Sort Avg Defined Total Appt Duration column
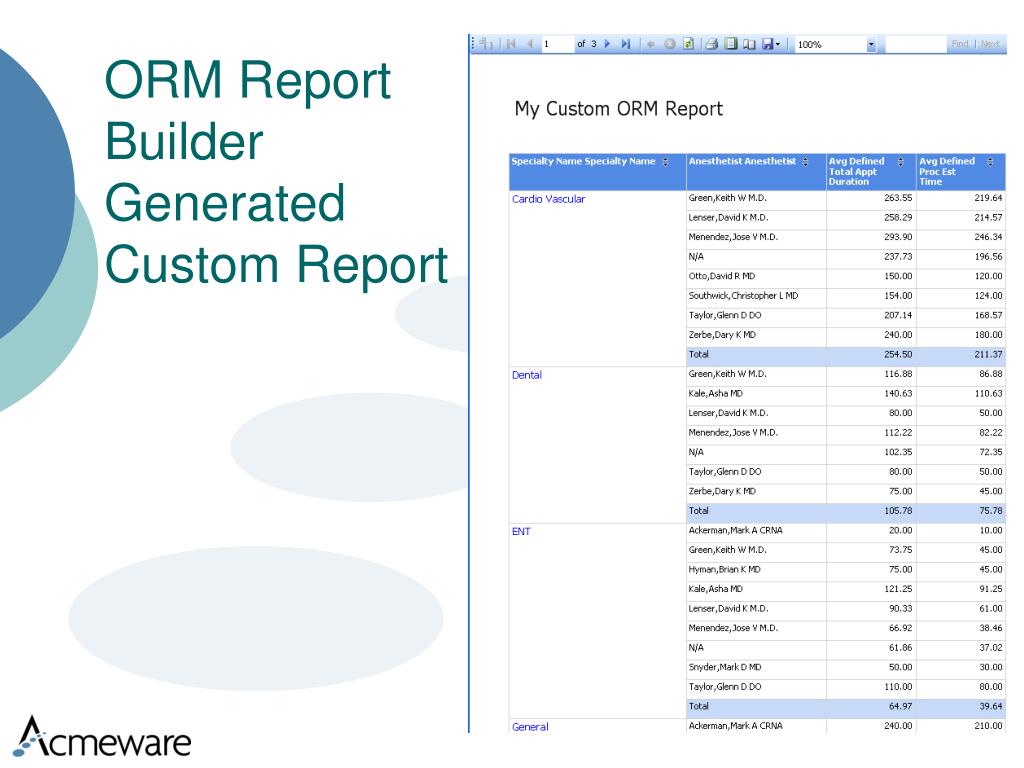 (901, 161)
